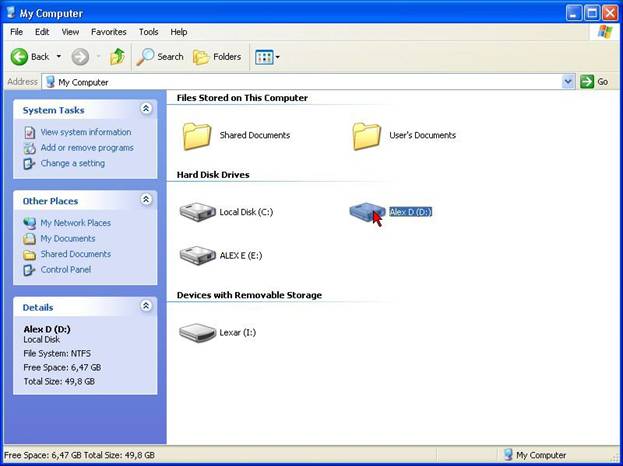Click the My Network Places globe icon
Image resolution: width=623 pixels, height=466 pixels.
(29, 223)
